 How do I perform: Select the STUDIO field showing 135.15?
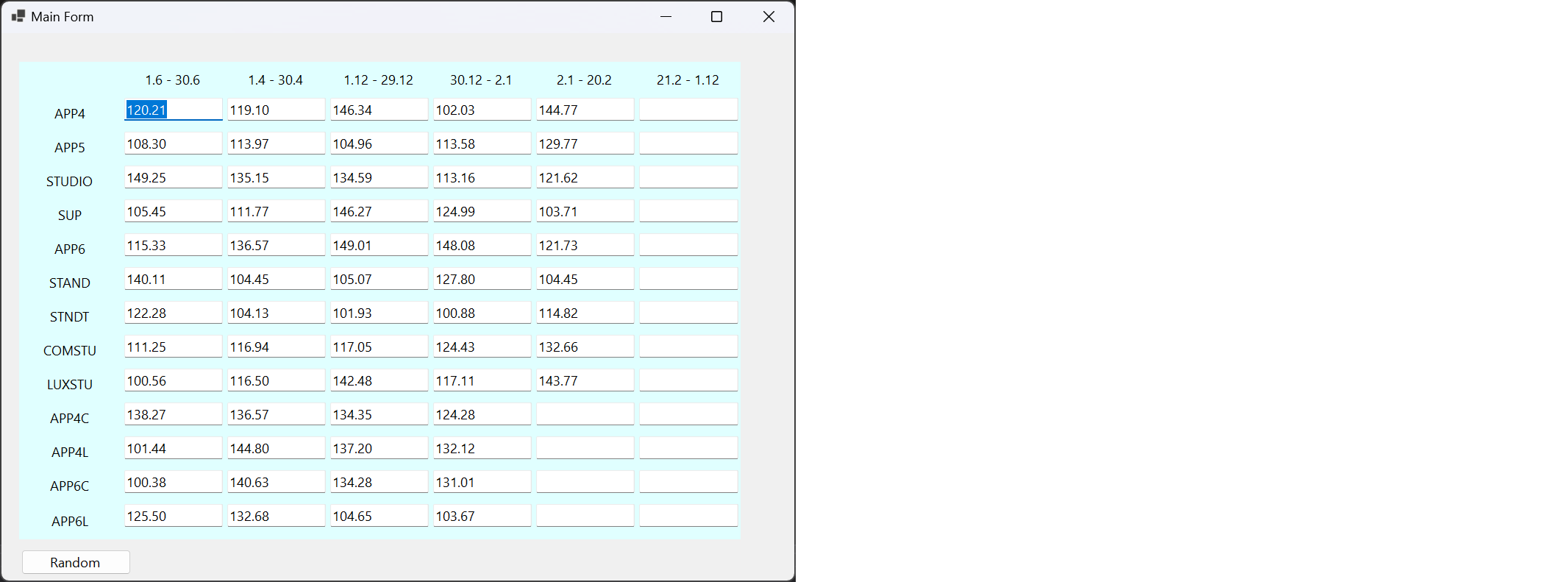(277, 177)
